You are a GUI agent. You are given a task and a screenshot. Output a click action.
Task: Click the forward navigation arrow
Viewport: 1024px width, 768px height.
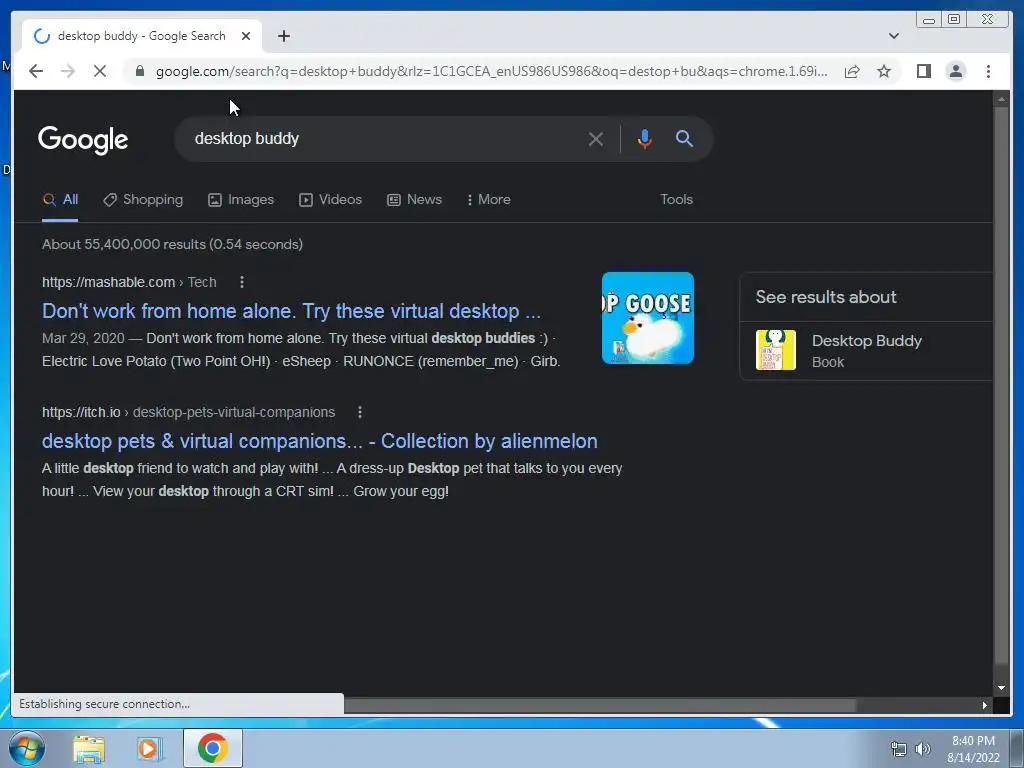point(68,71)
